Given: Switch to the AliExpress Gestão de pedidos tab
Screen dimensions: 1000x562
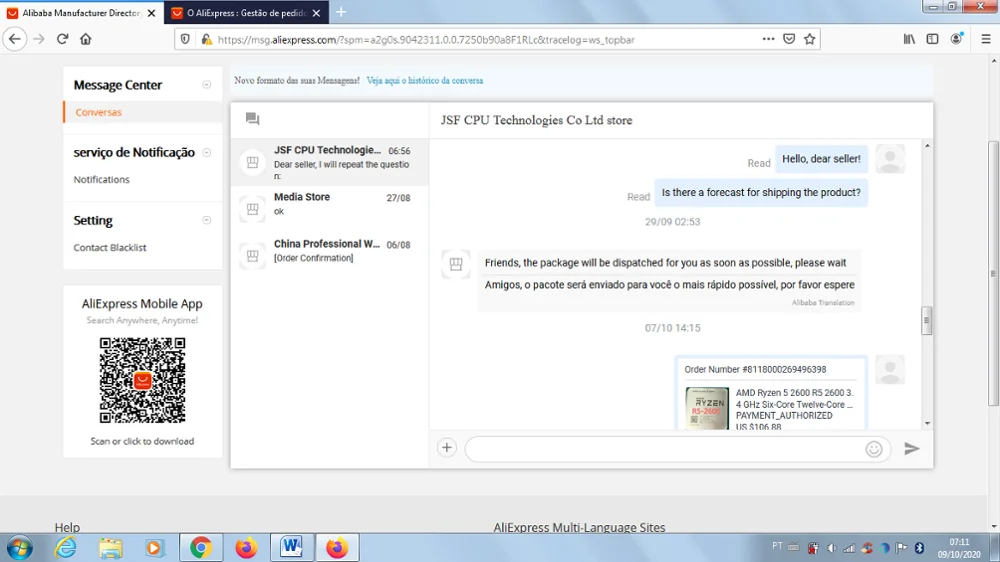Looking at the screenshot, I should click(x=246, y=13).
